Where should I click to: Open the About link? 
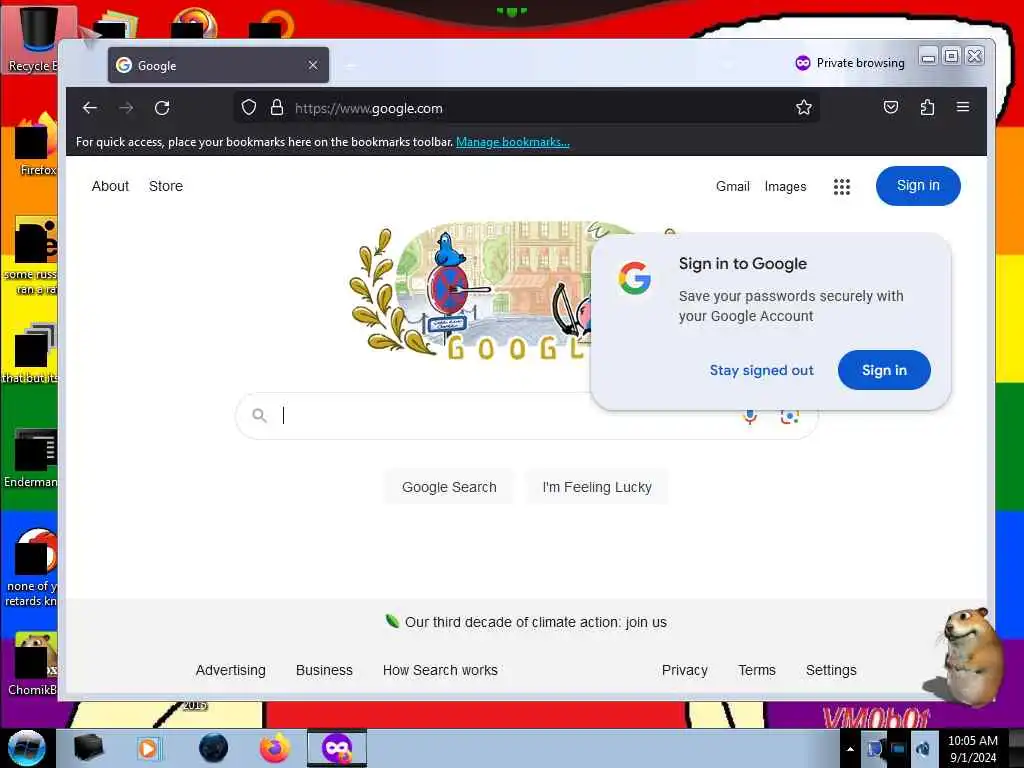click(x=110, y=186)
